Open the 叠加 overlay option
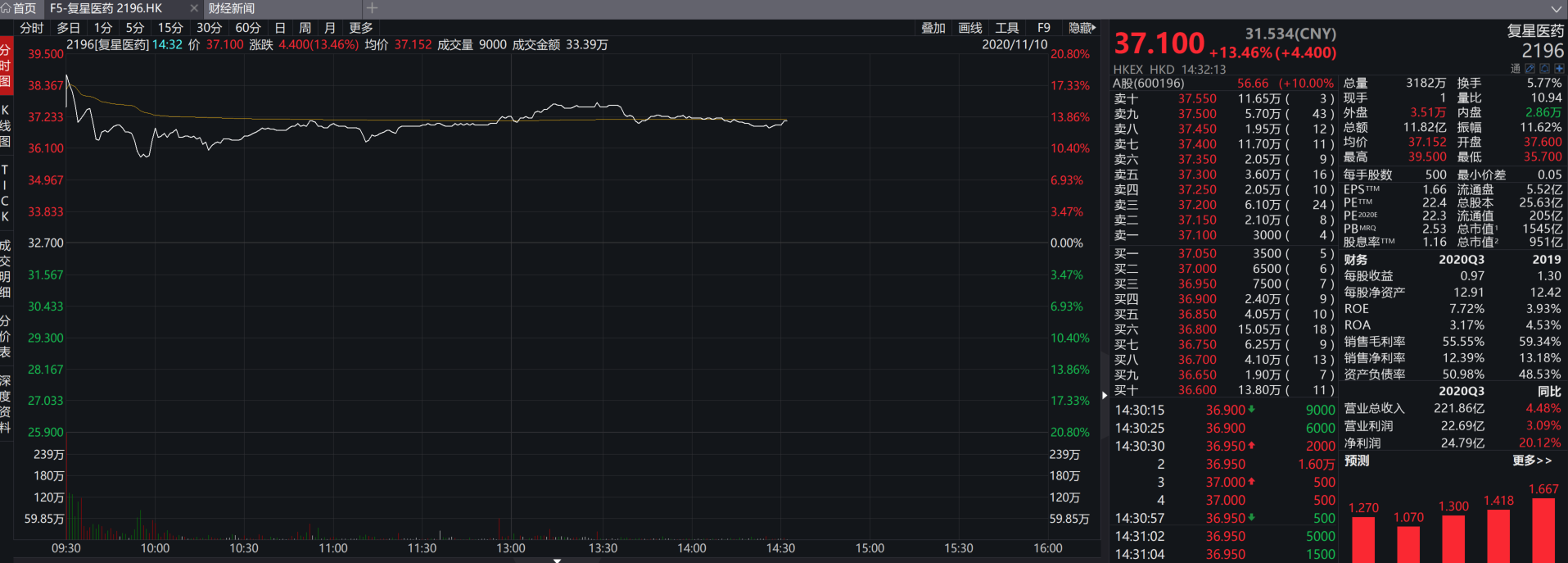1568x563 pixels. [933, 28]
